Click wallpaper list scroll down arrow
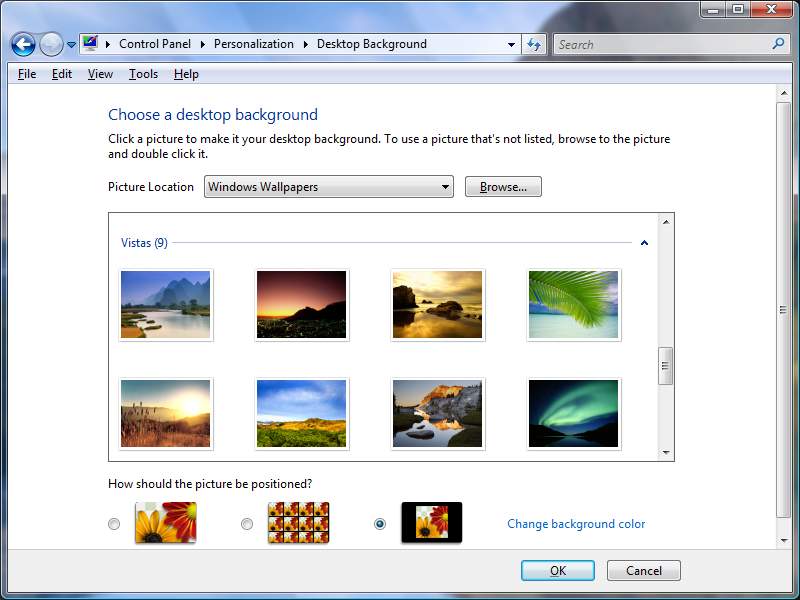This screenshot has height=600, width=800. (x=666, y=453)
